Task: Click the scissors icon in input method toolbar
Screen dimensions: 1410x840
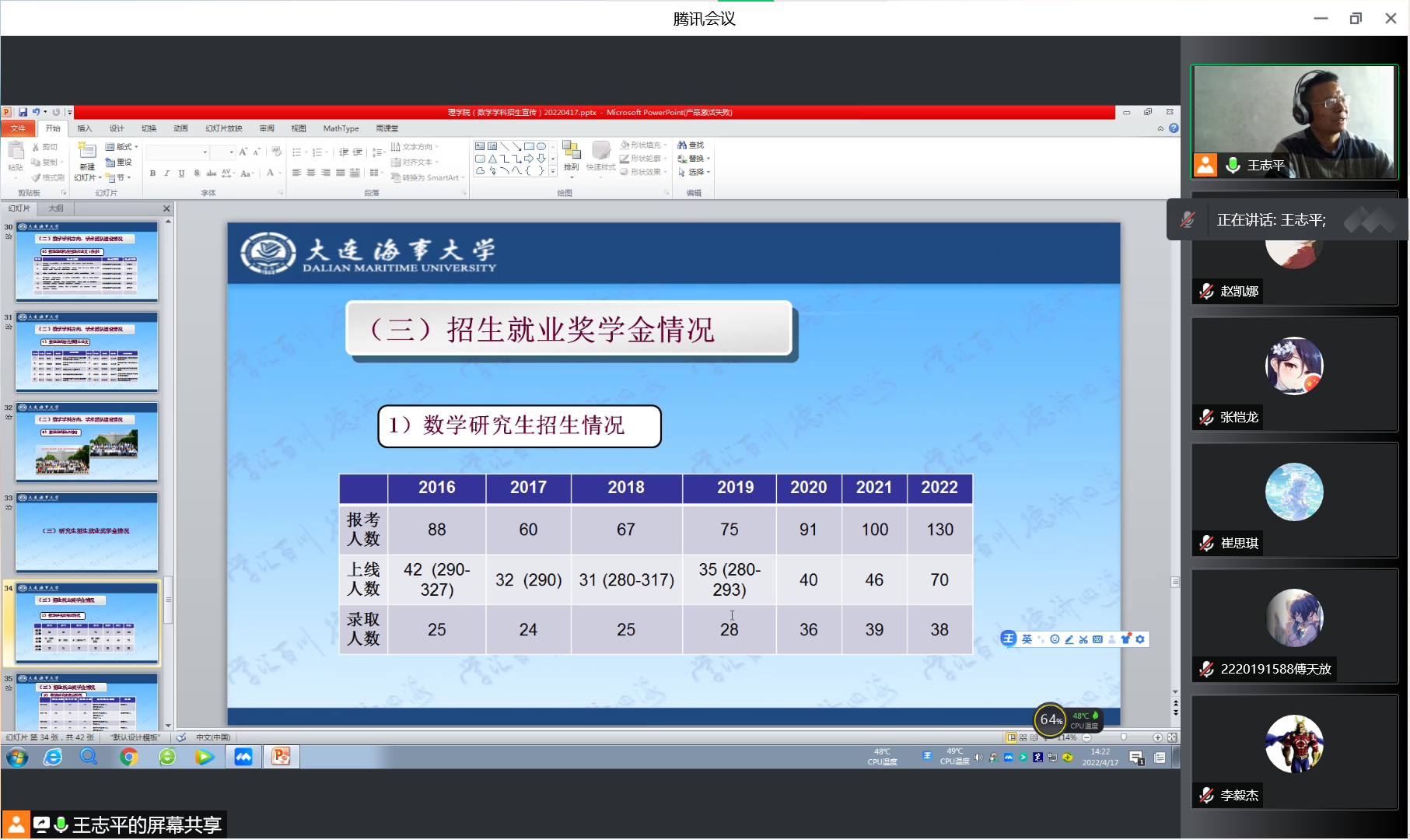Action: (1083, 639)
